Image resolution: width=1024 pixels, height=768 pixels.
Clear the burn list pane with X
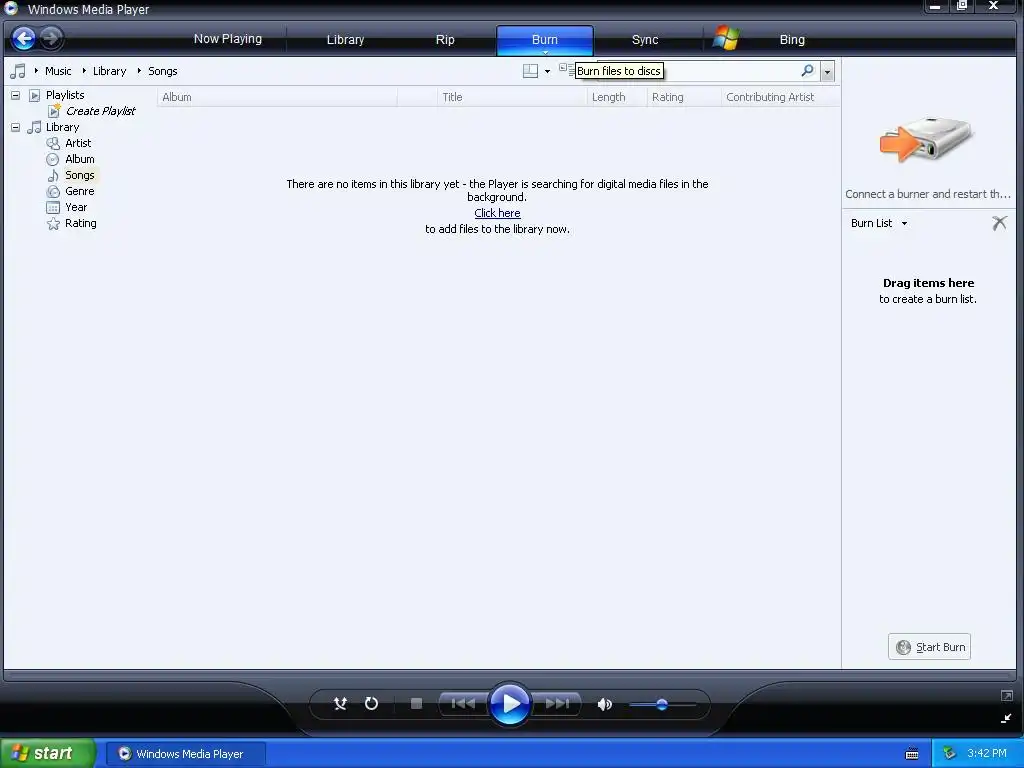point(999,223)
